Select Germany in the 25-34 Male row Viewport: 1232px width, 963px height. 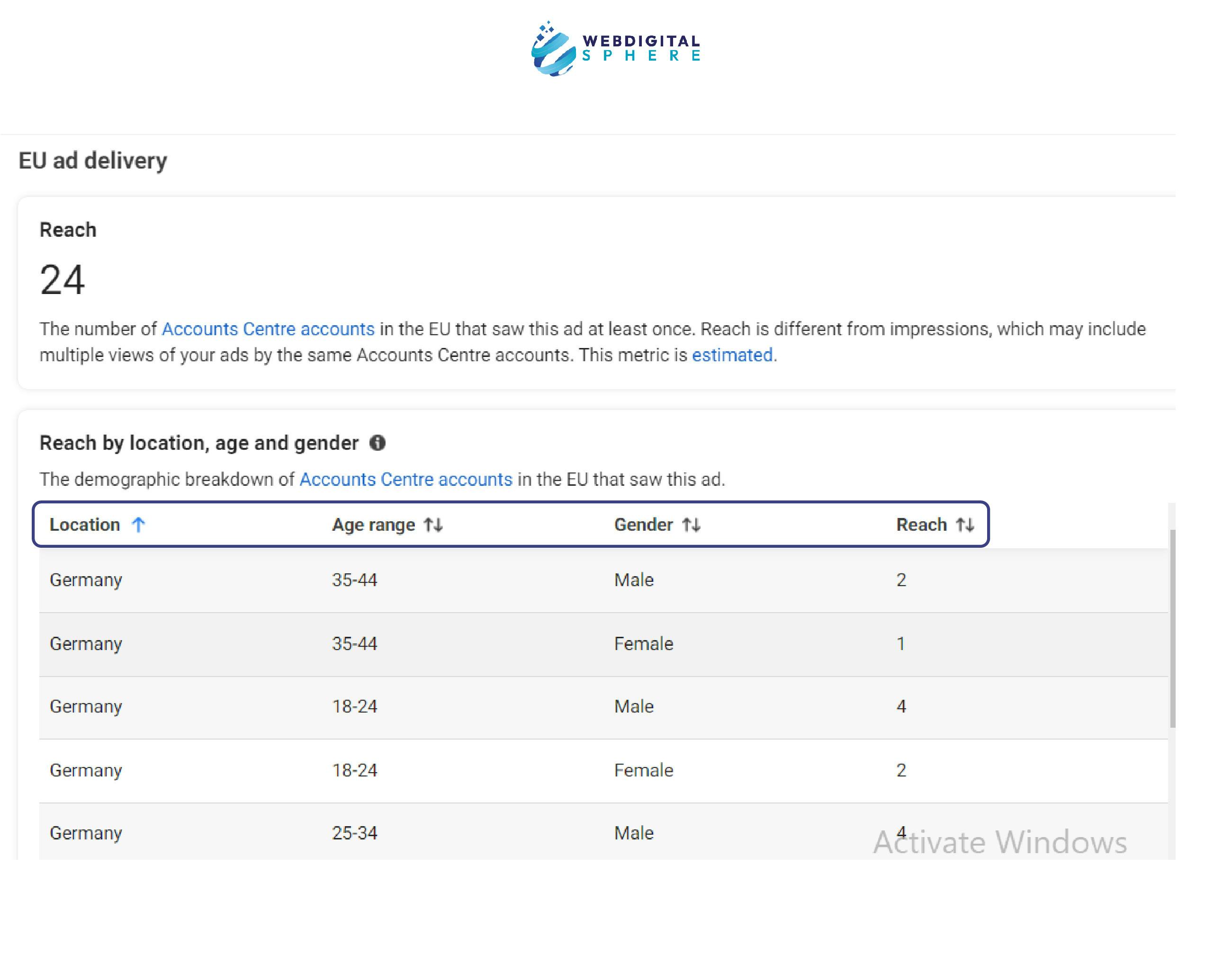pos(86,833)
